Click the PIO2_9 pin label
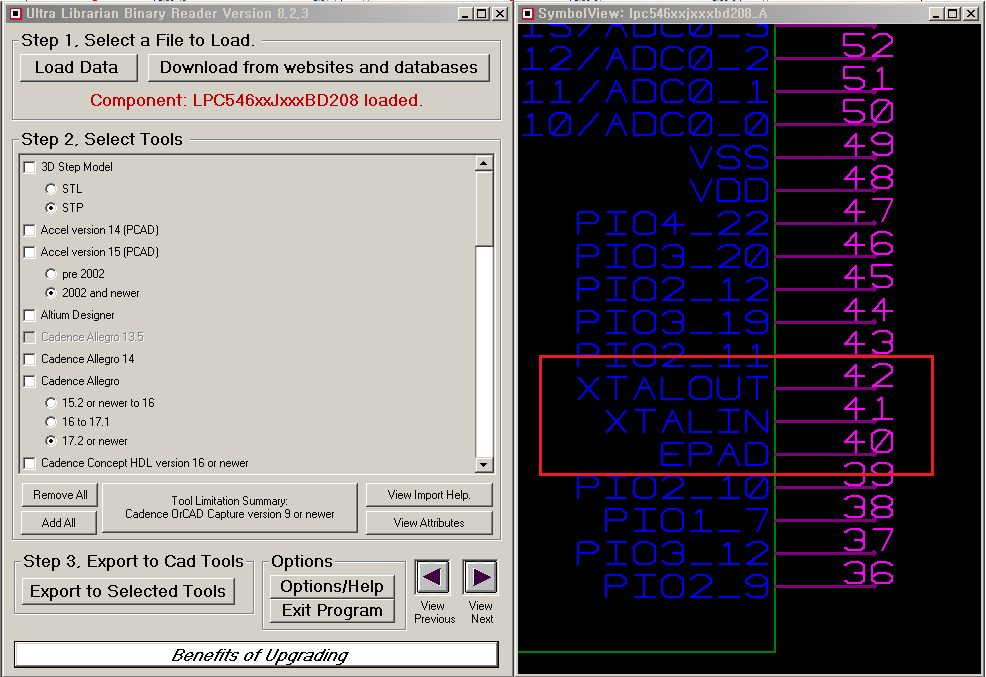This screenshot has height=677, width=986. click(x=687, y=586)
